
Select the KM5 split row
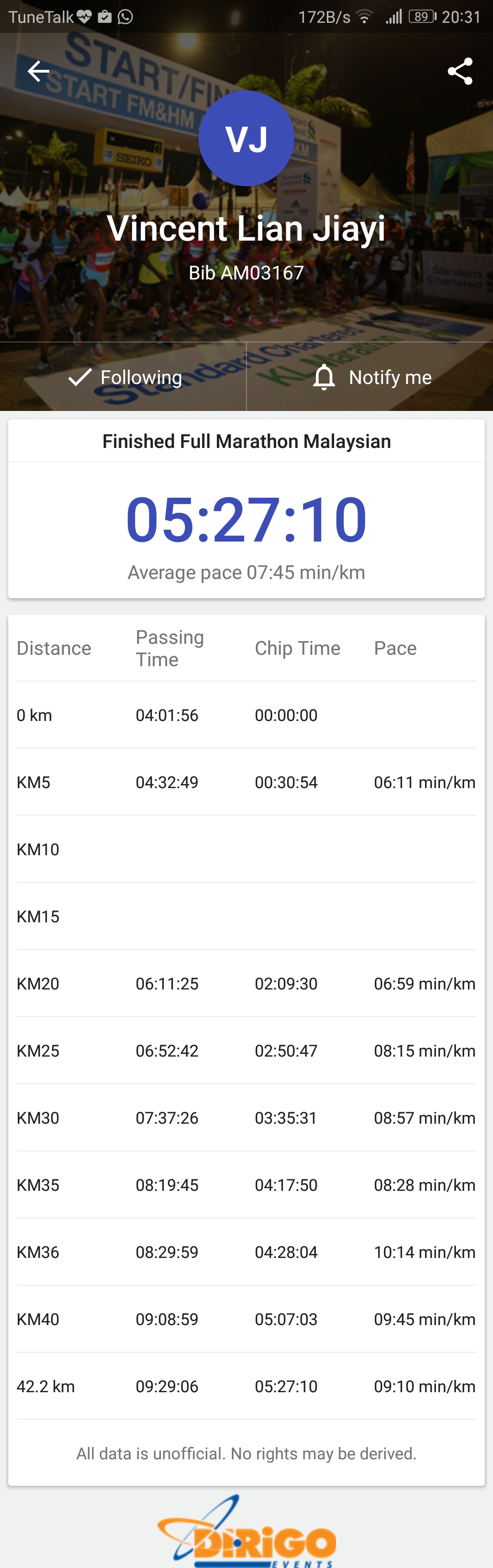point(246,782)
